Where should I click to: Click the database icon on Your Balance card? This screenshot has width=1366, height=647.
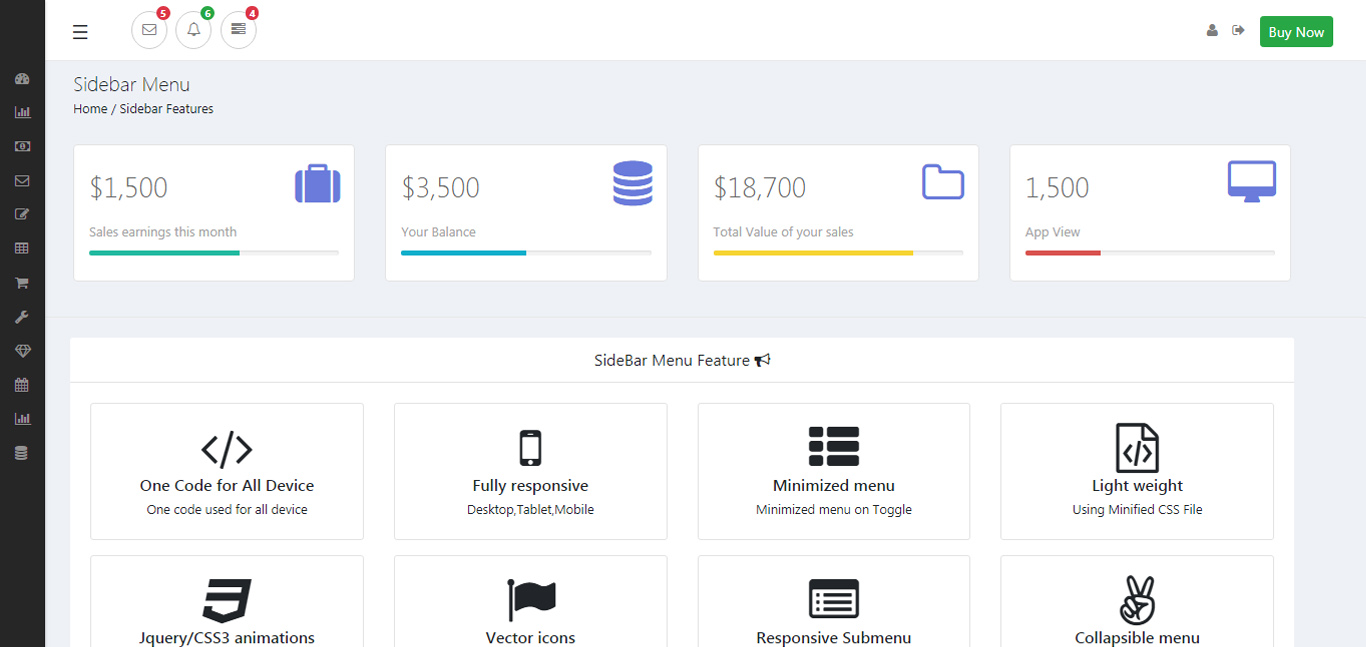point(633,183)
